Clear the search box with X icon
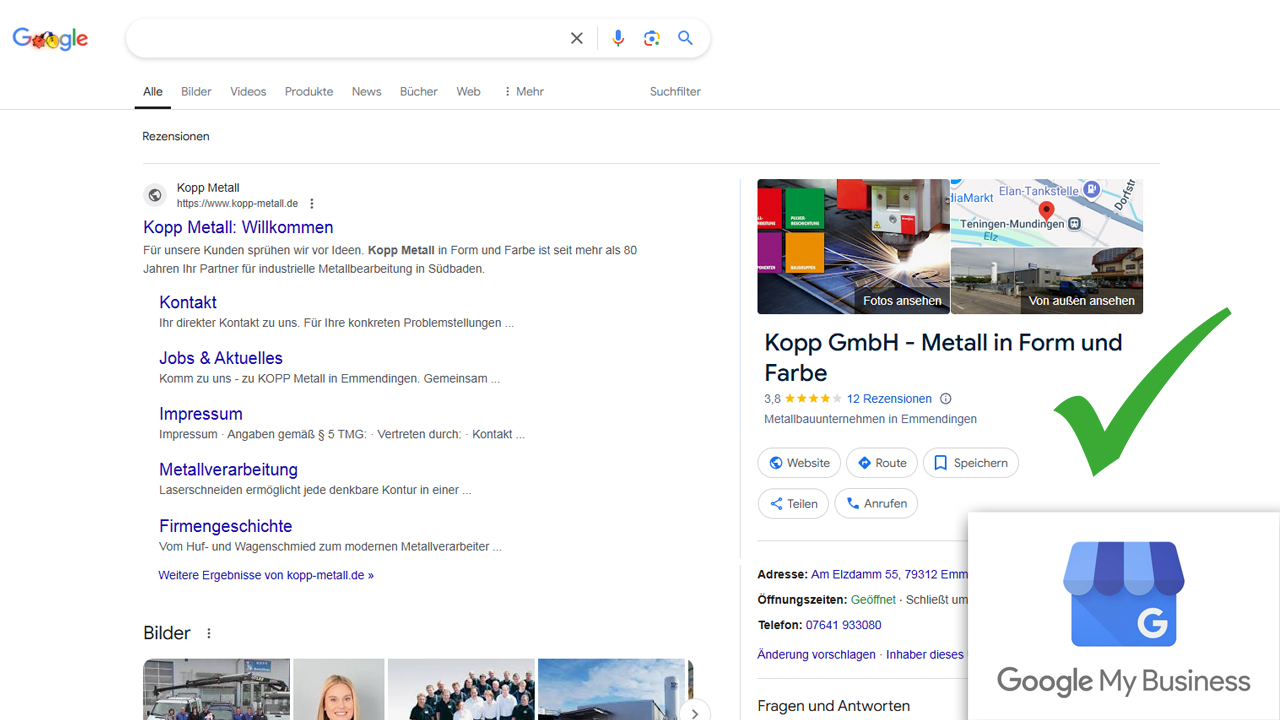Screen dimensions: 1280x720 coord(577,38)
